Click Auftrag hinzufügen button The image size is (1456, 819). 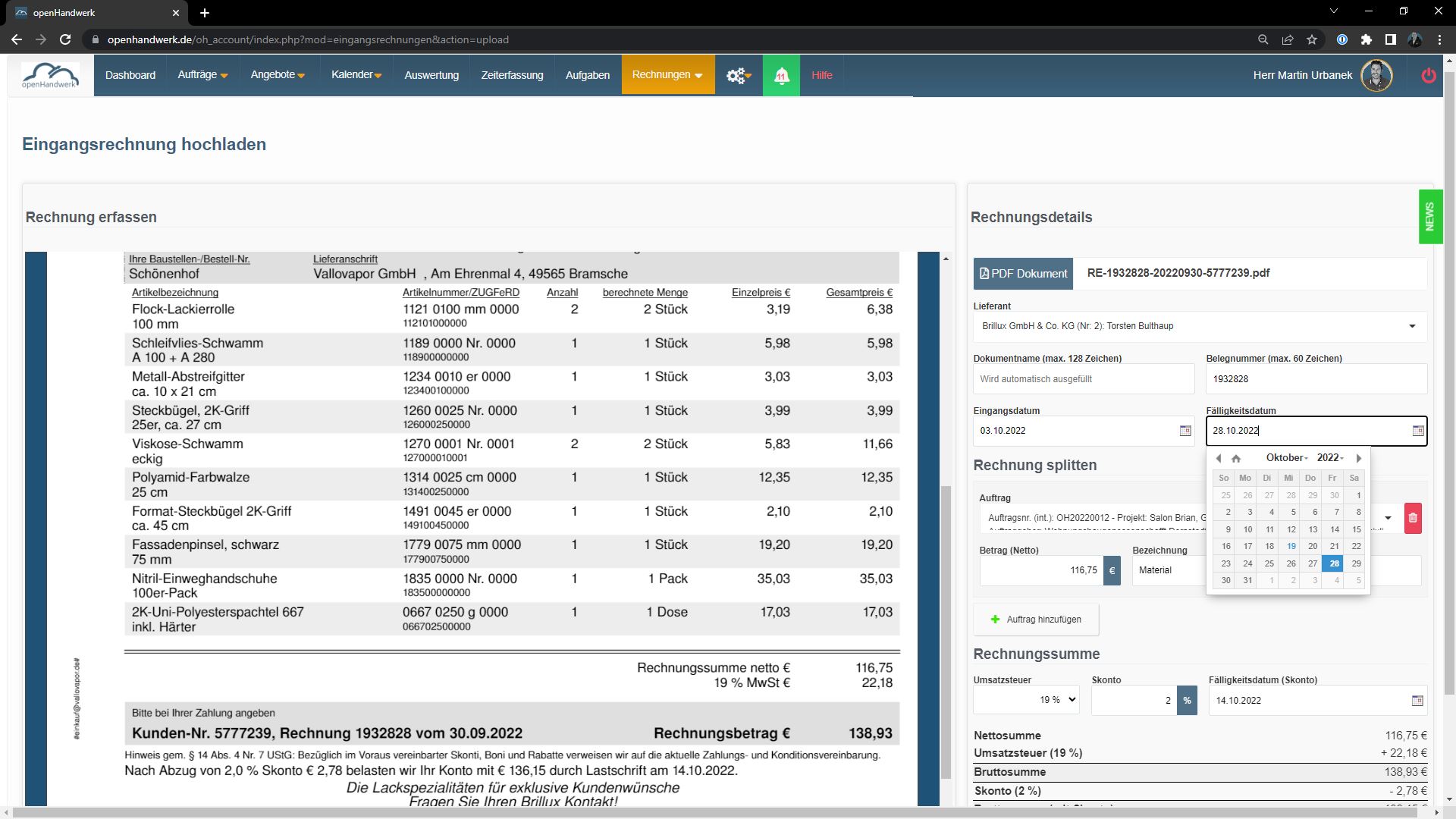(1036, 620)
